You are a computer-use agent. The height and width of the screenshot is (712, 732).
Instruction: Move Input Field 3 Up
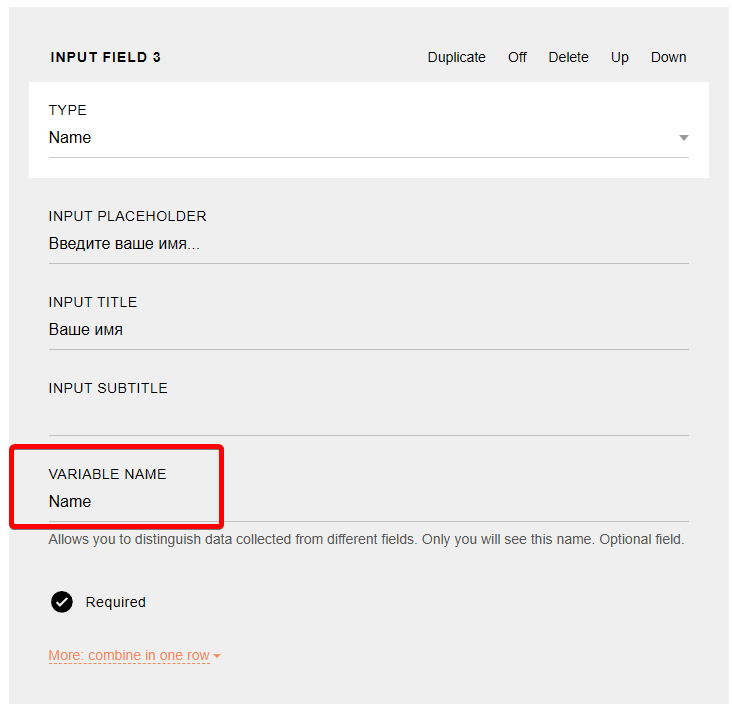pyautogui.click(x=620, y=57)
